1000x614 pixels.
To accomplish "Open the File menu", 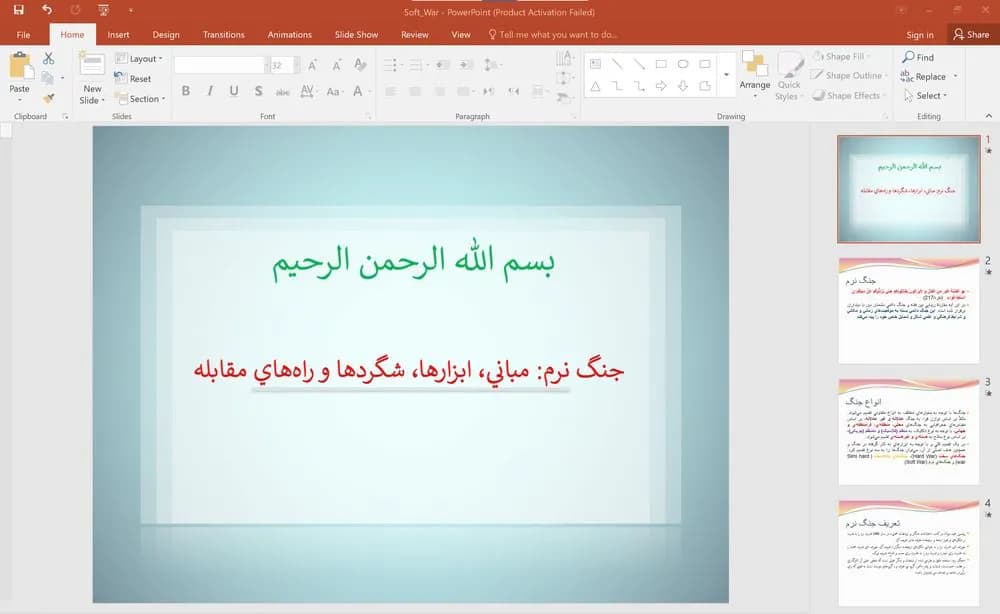I will coord(24,34).
